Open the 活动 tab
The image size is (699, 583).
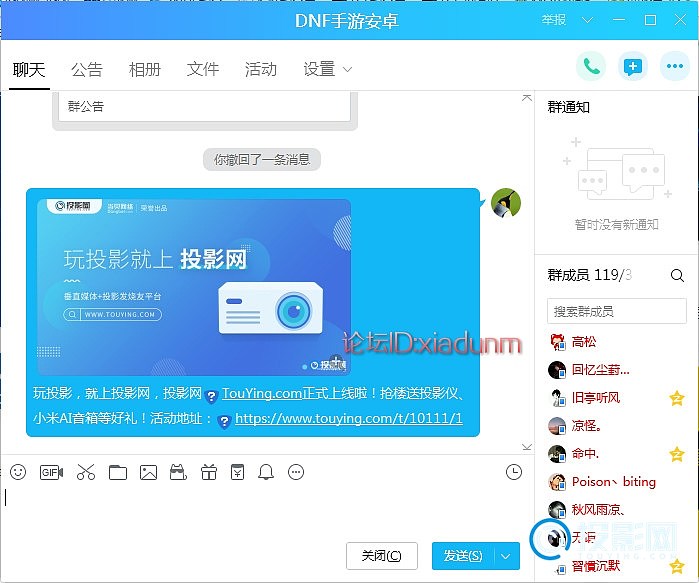[261, 70]
